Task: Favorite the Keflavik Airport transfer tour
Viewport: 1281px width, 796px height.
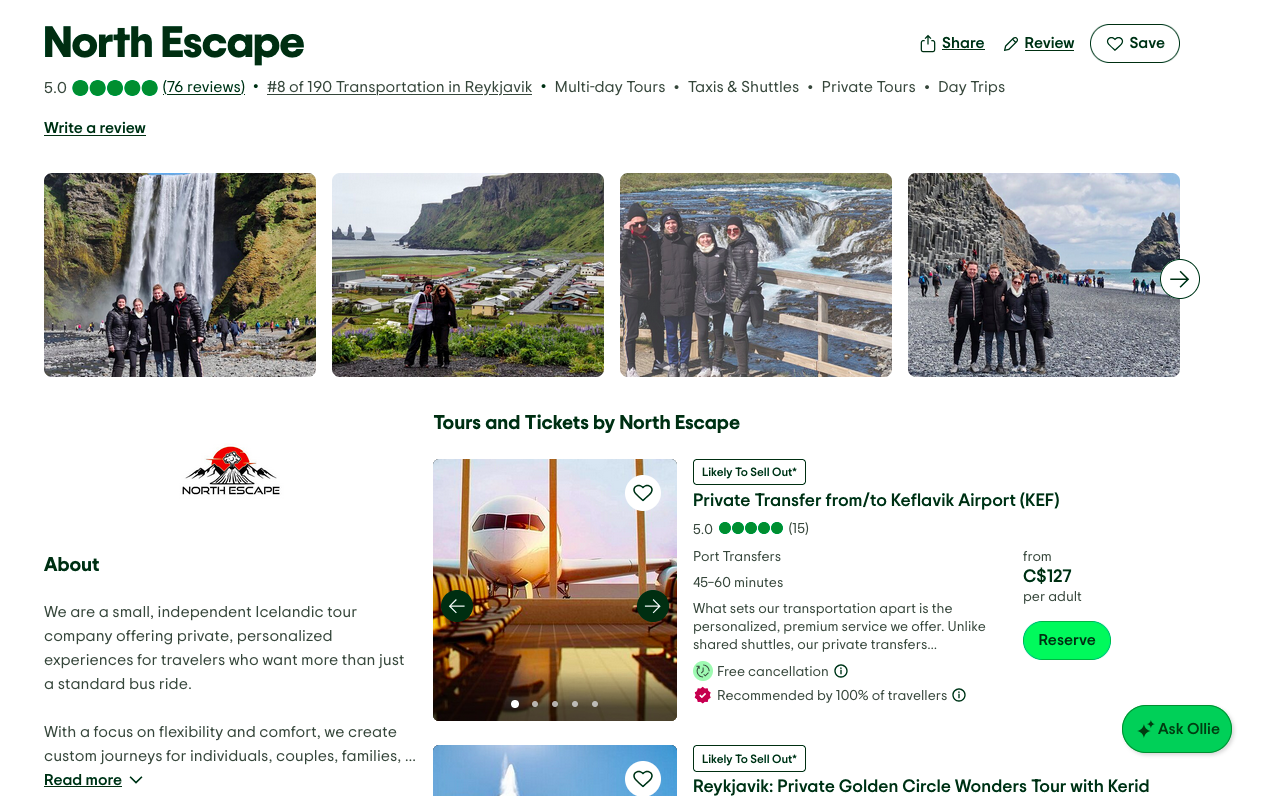Action: click(x=643, y=492)
